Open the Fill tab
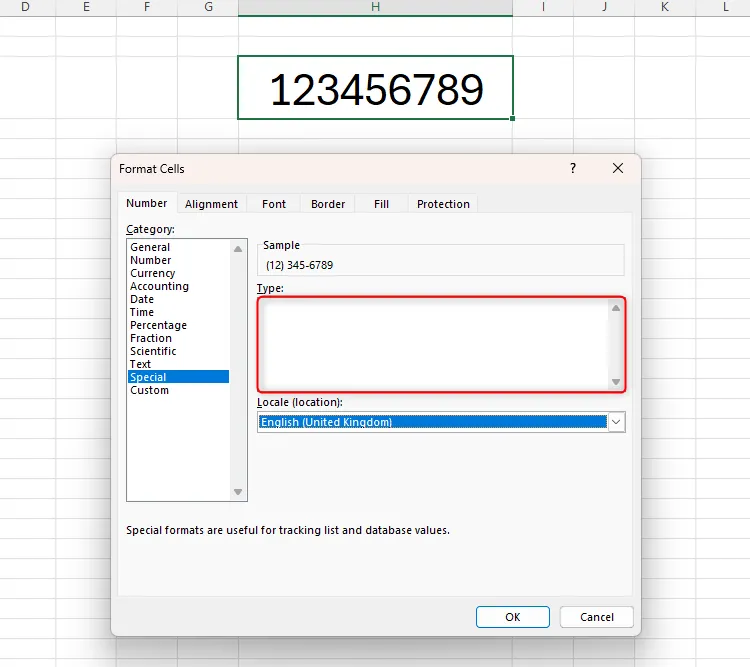The width and height of the screenshot is (750, 667). [x=381, y=204]
